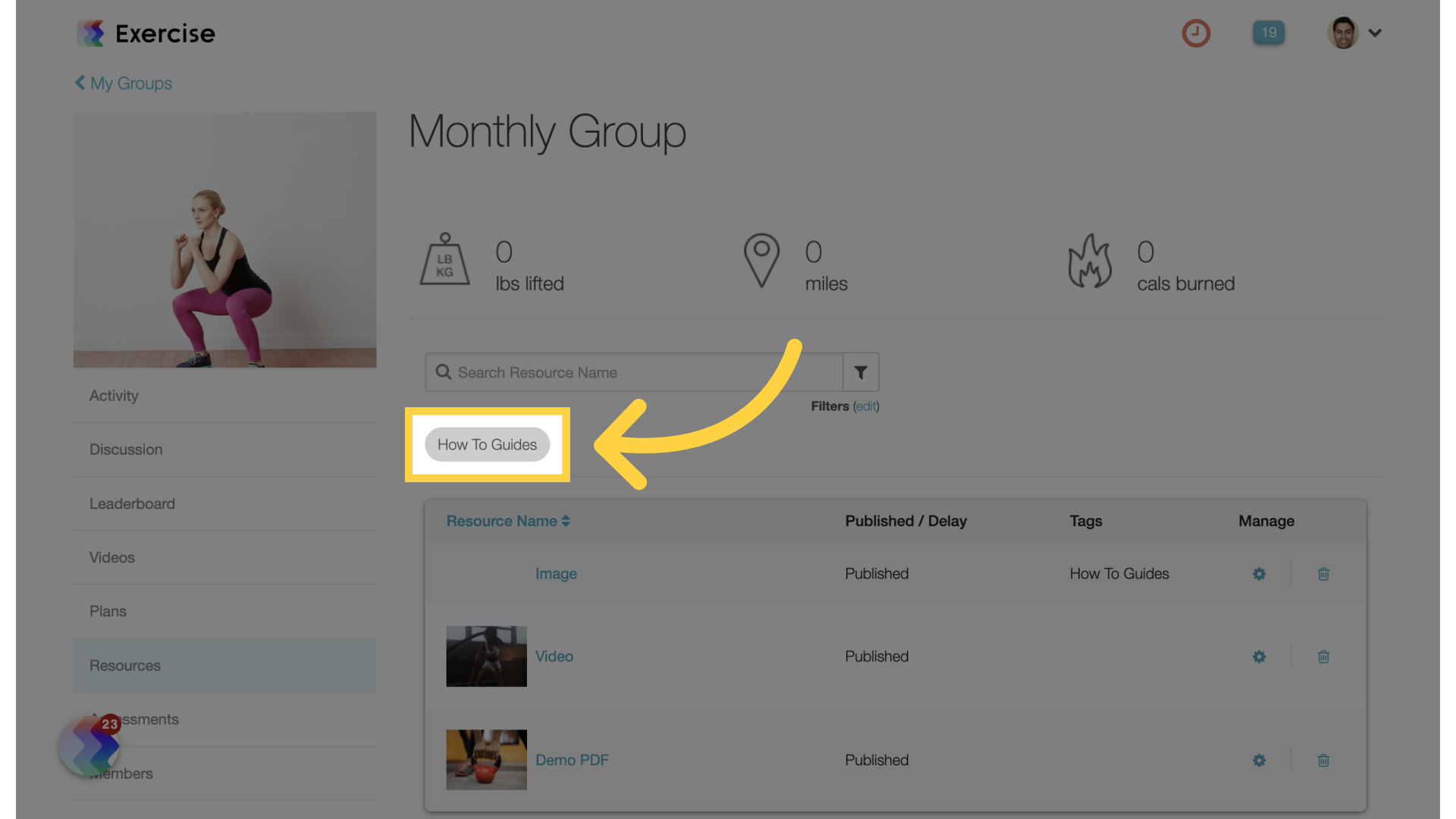The image size is (1456, 819).
Task: Expand the notifications badge showing 19
Action: pyautogui.click(x=1269, y=32)
